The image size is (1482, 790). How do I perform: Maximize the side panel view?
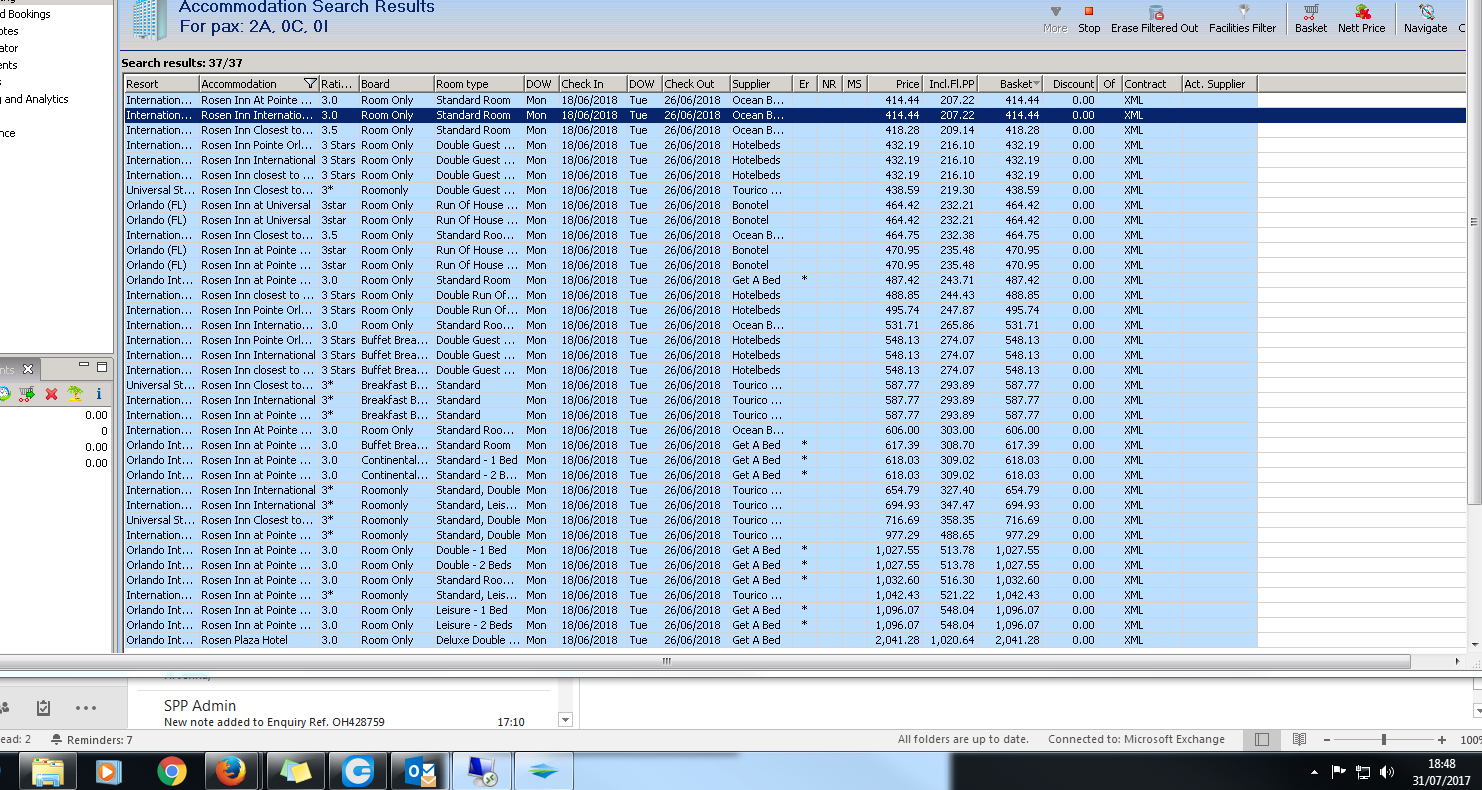102,367
